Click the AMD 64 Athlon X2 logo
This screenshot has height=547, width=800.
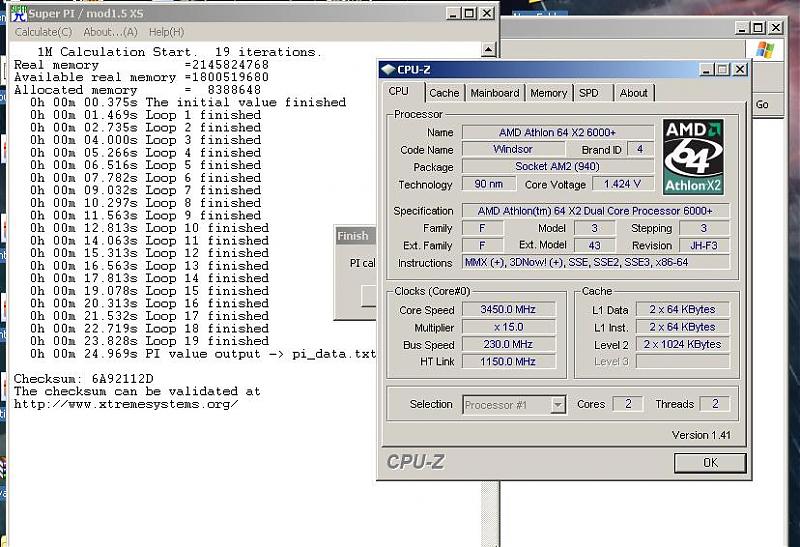(x=693, y=157)
